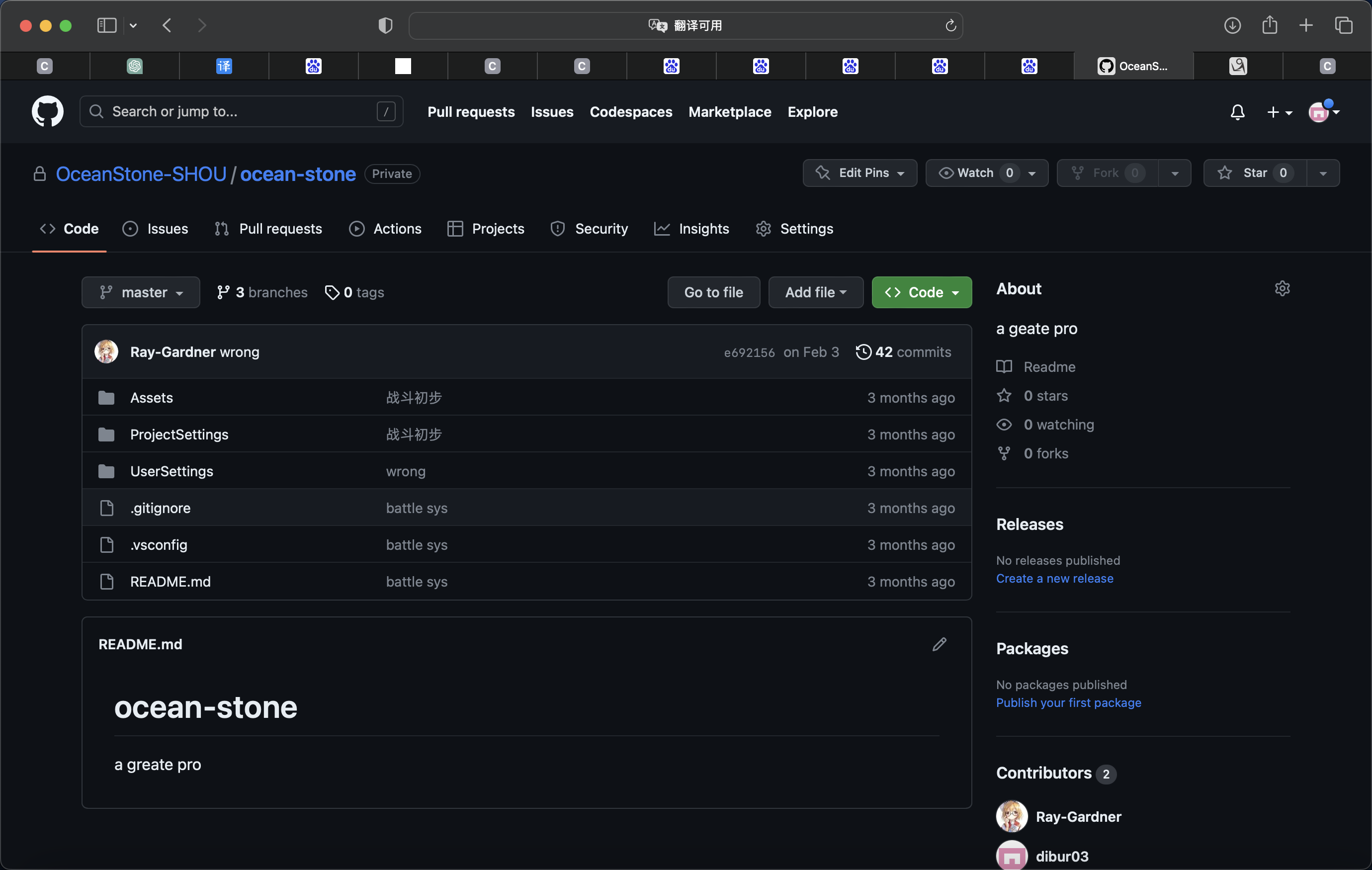The width and height of the screenshot is (1372, 870).
Task: Open the green Code dropdown
Action: (921, 292)
